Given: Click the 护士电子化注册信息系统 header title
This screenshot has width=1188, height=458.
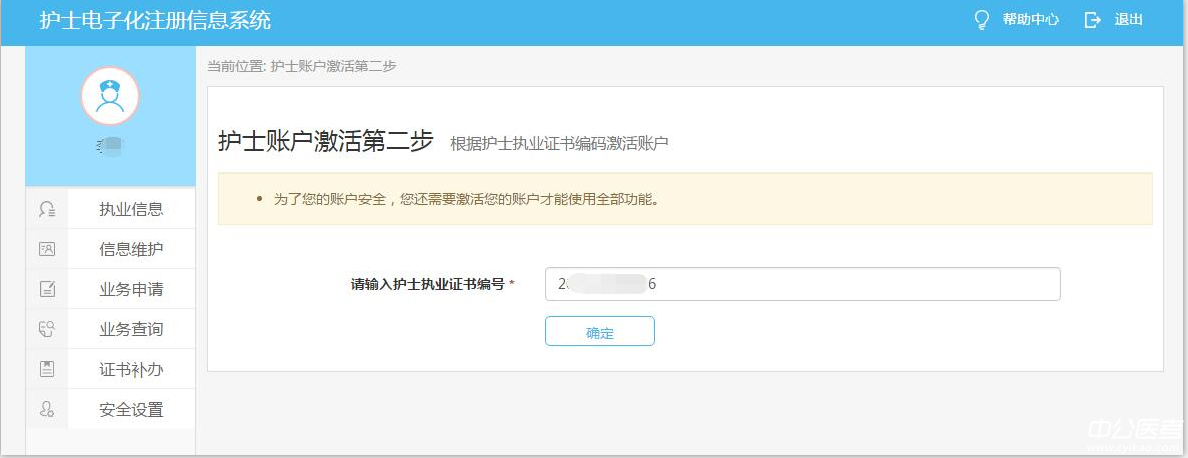Looking at the screenshot, I should (x=155, y=21).
